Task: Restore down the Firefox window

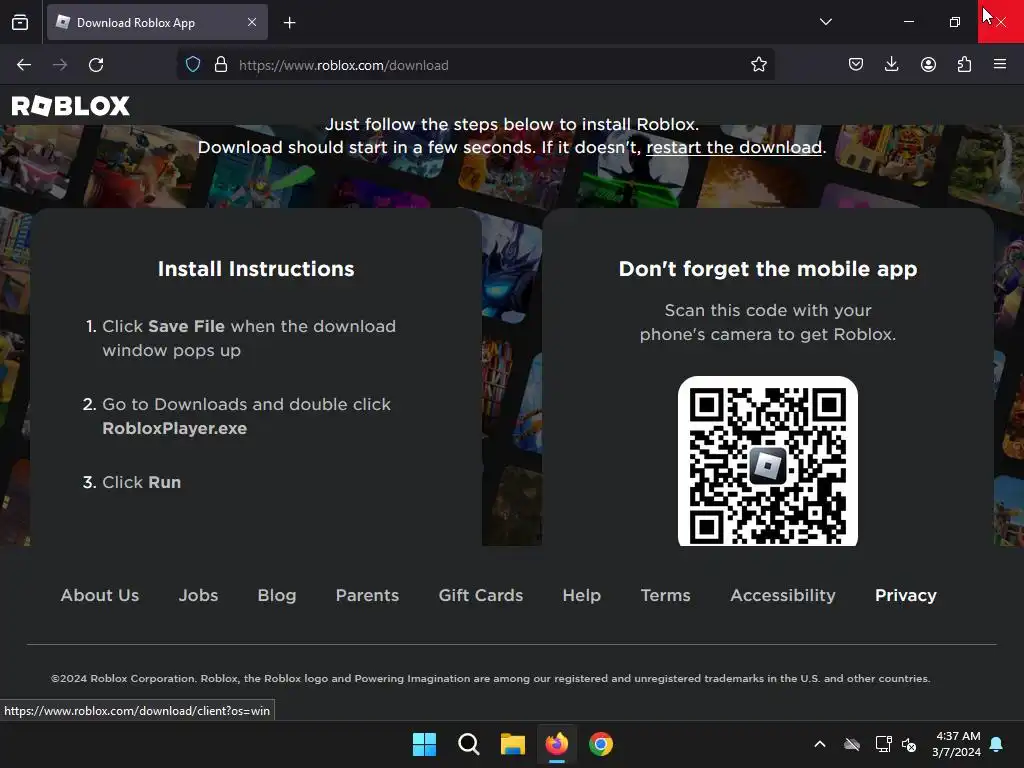Action: click(x=954, y=22)
